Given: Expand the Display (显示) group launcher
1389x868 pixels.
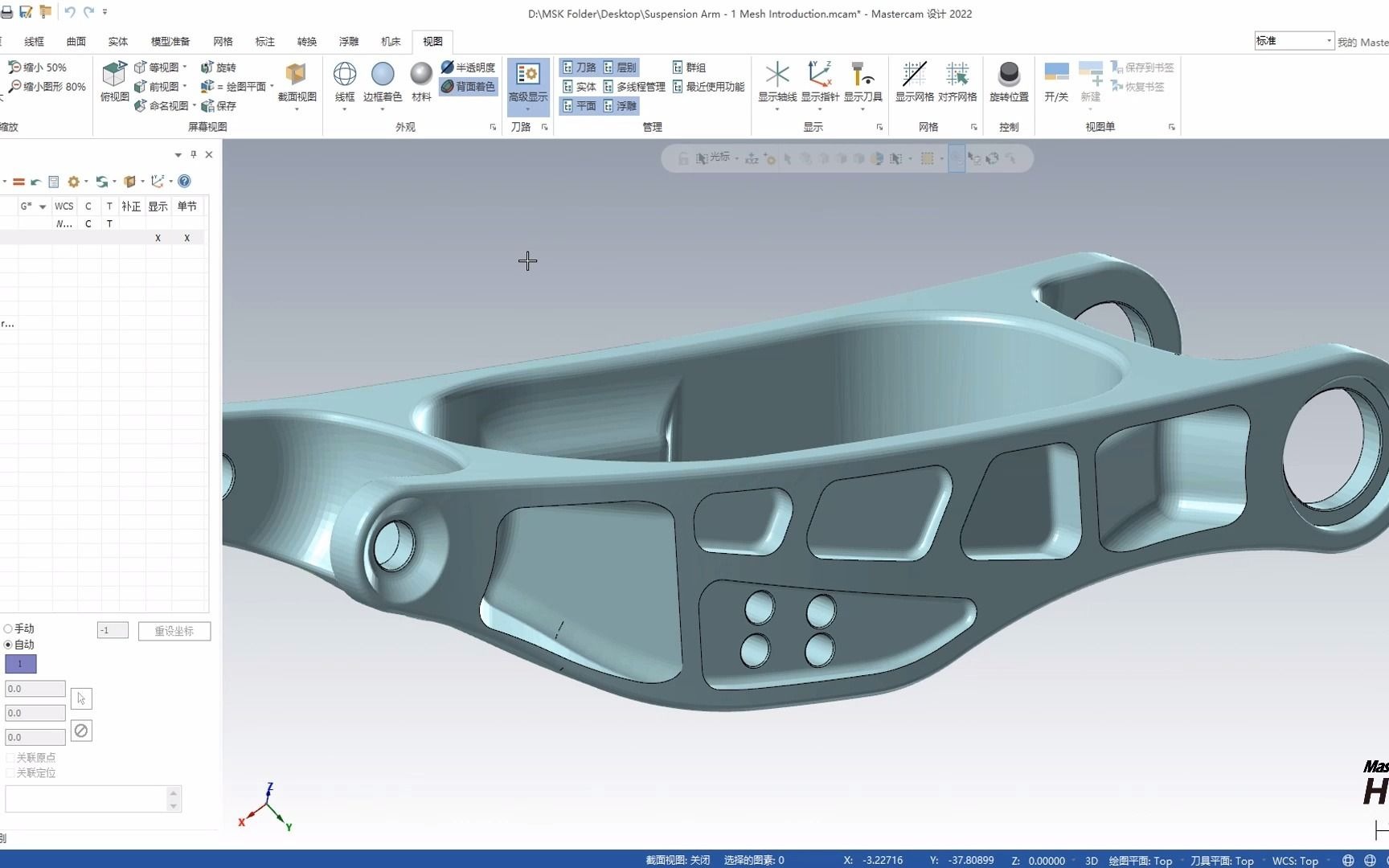Looking at the screenshot, I should [x=879, y=127].
